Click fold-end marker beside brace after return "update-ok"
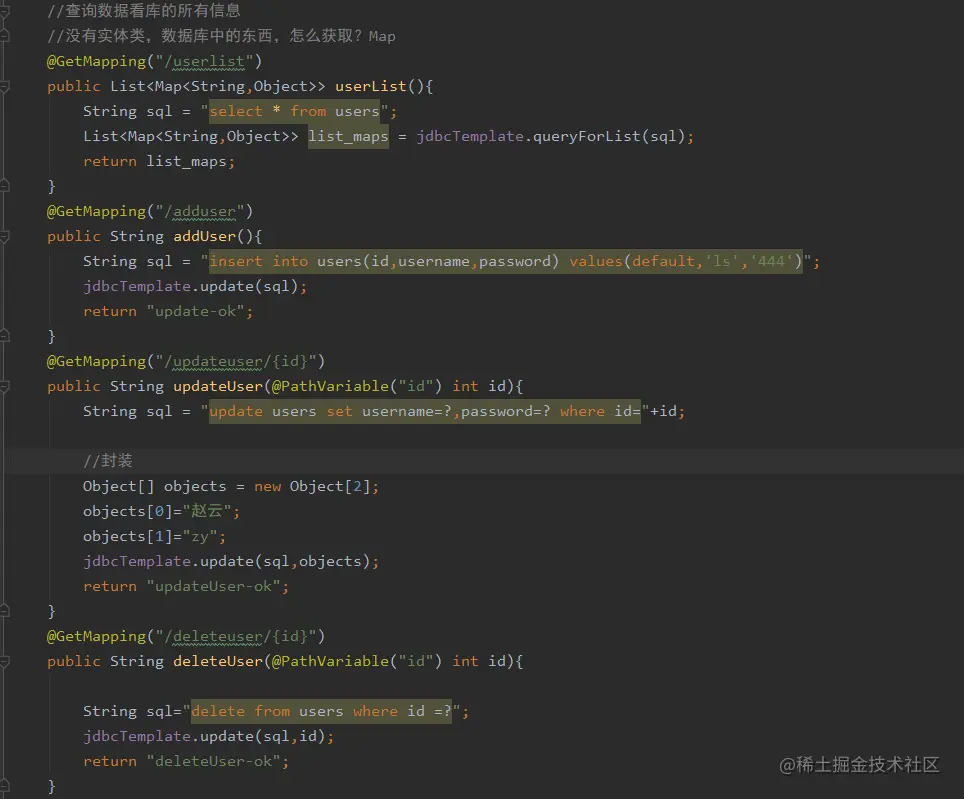The image size is (964, 799). (4, 335)
